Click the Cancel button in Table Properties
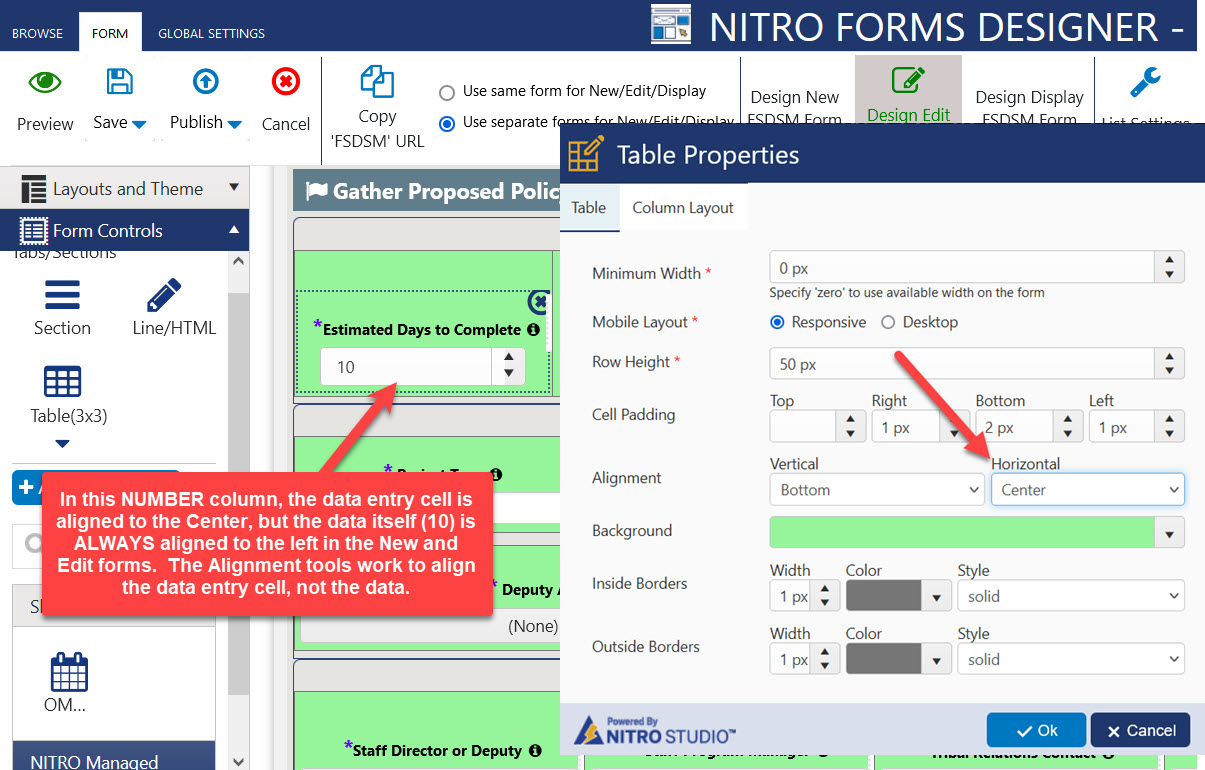 1140,730
